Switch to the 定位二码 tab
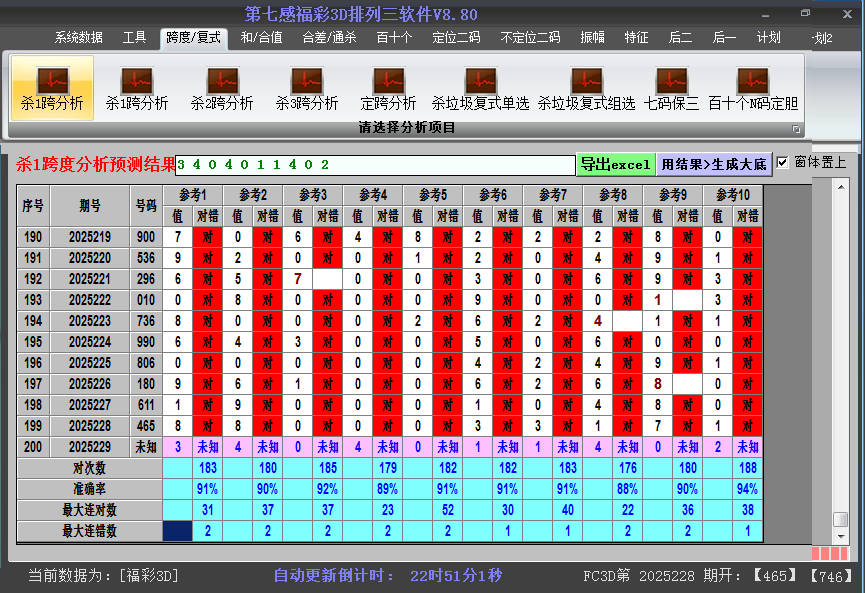The height and width of the screenshot is (593, 865). point(456,38)
